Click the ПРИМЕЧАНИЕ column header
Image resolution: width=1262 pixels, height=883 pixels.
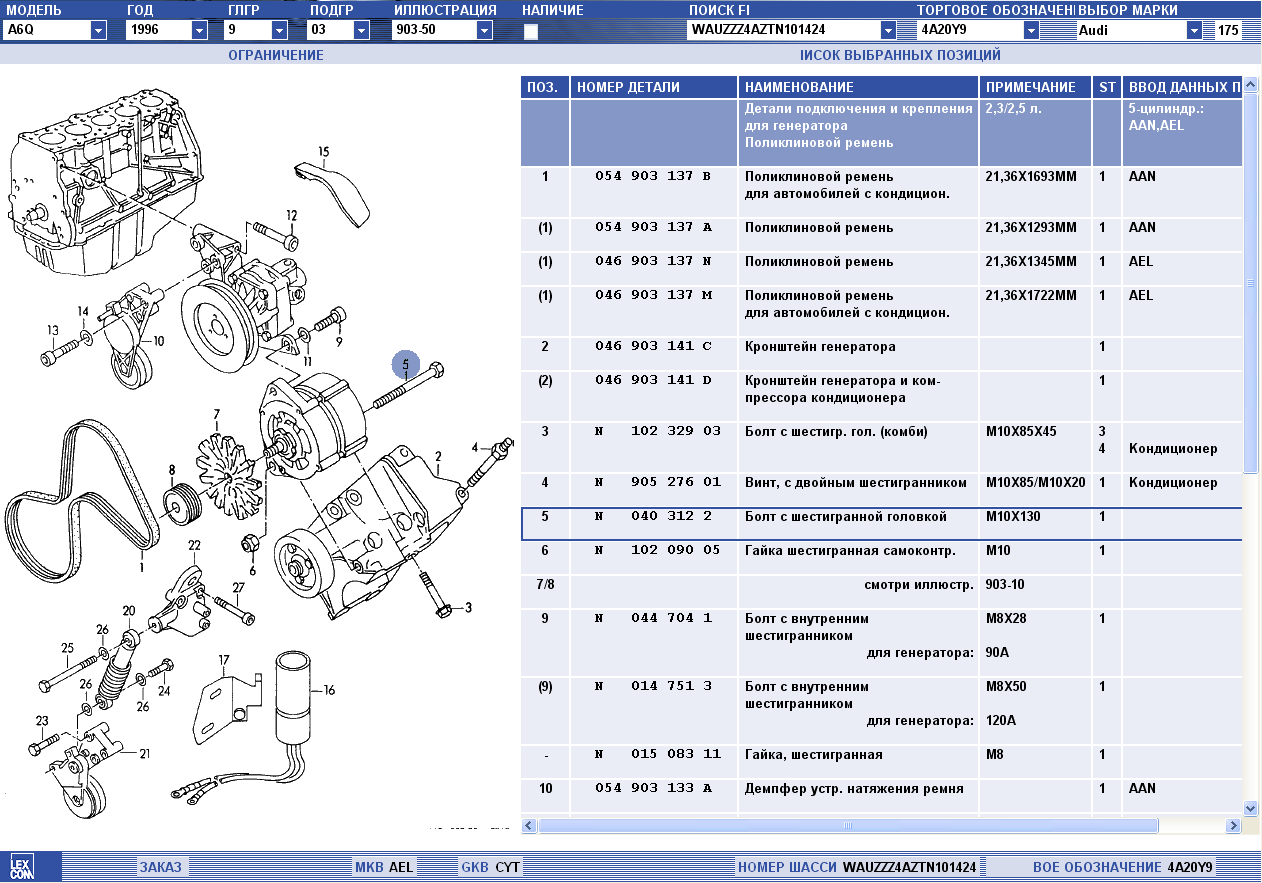pos(1035,87)
